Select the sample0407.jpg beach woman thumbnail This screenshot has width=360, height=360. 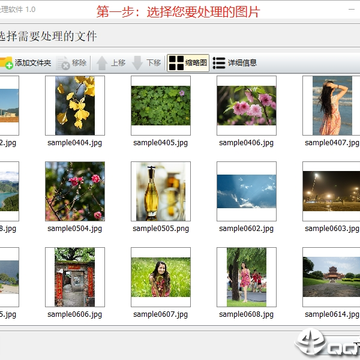[x=331, y=105]
